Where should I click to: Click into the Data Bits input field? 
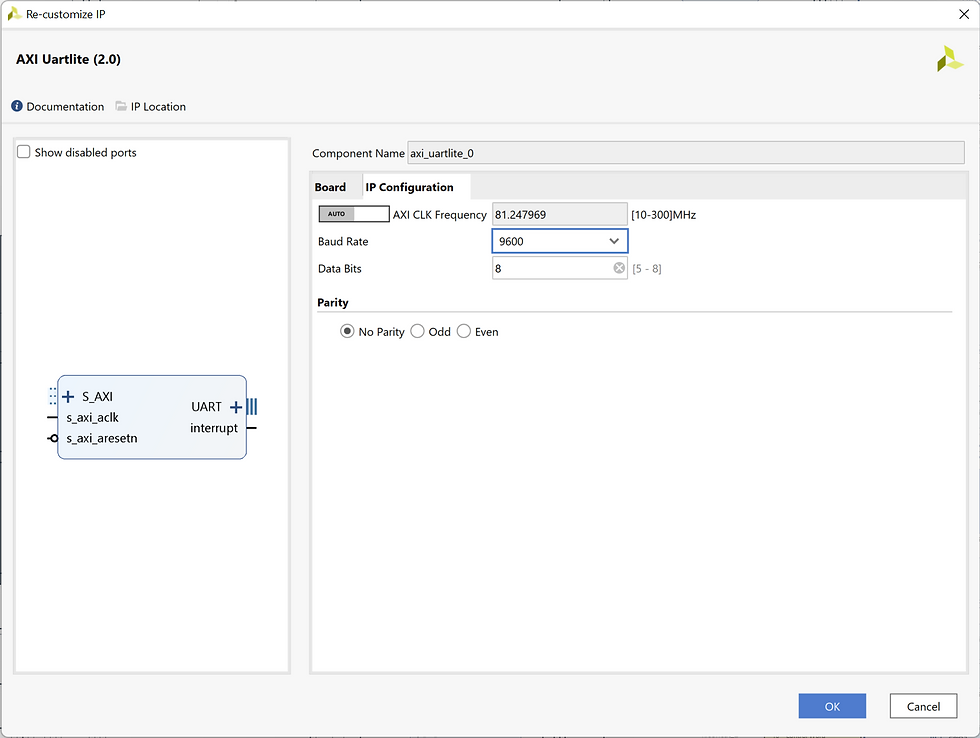click(x=559, y=268)
